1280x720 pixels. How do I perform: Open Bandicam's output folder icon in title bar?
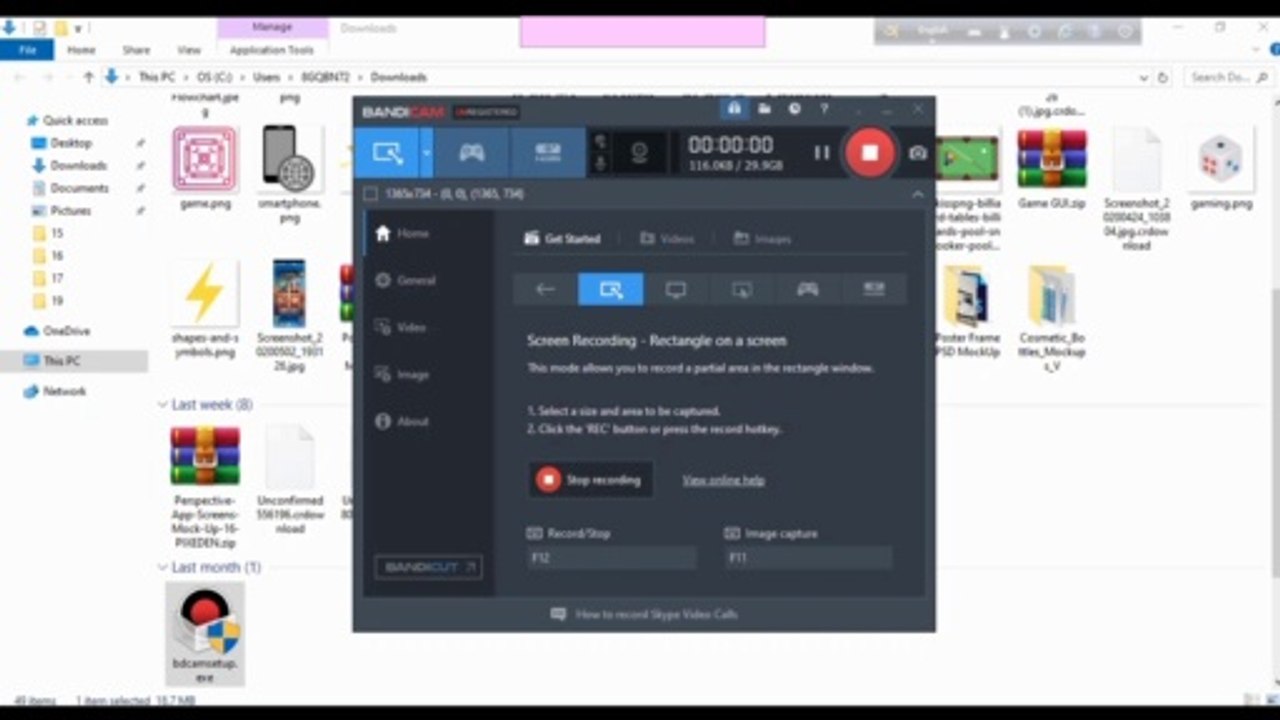pos(764,109)
